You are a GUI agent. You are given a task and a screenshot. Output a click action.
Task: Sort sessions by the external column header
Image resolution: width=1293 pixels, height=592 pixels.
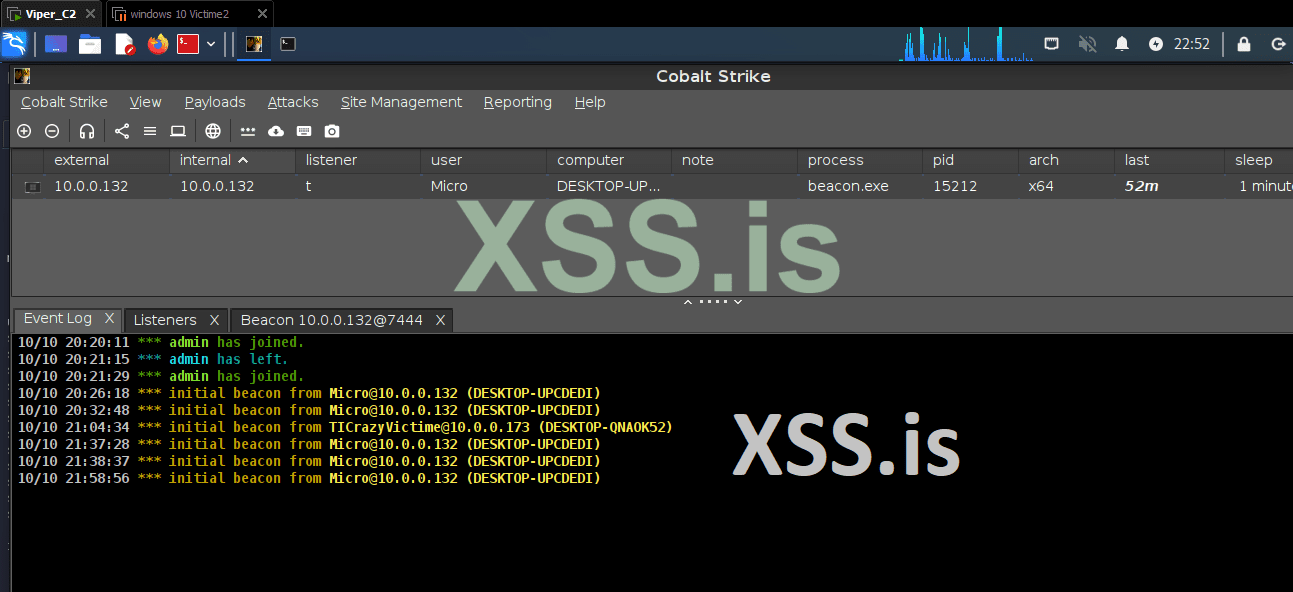[x=107, y=160]
